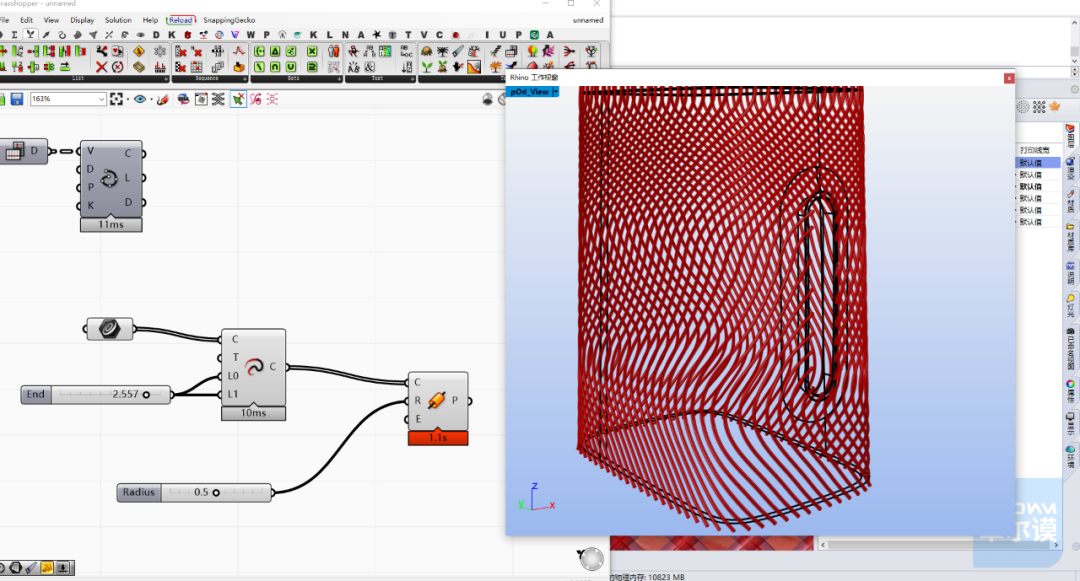Click the 打印线宽 column header

pyautogui.click(x=1035, y=150)
